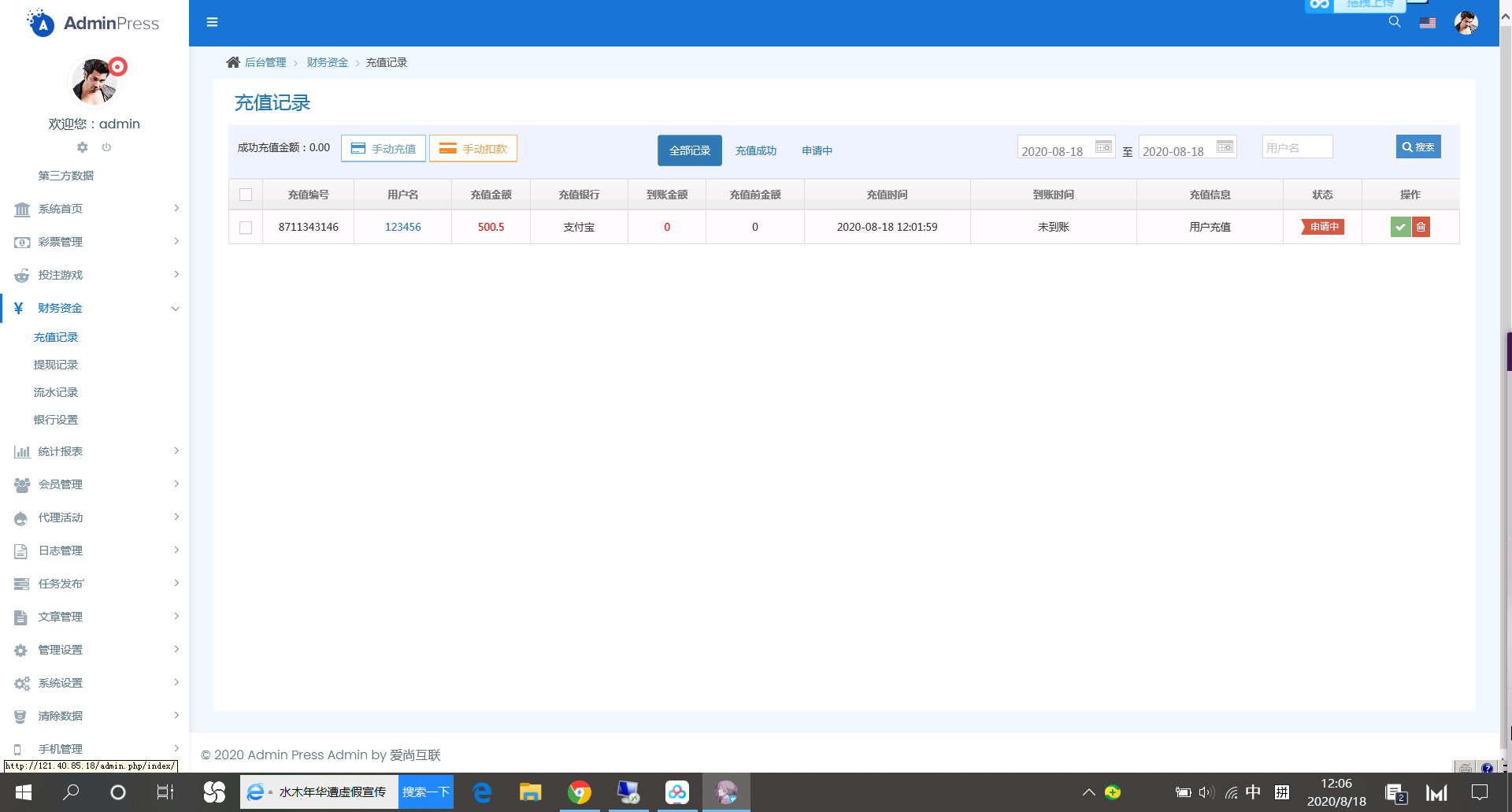This screenshot has height=812, width=1512.
Task: Click the blue 搜索 search button
Action: (x=1418, y=146)
